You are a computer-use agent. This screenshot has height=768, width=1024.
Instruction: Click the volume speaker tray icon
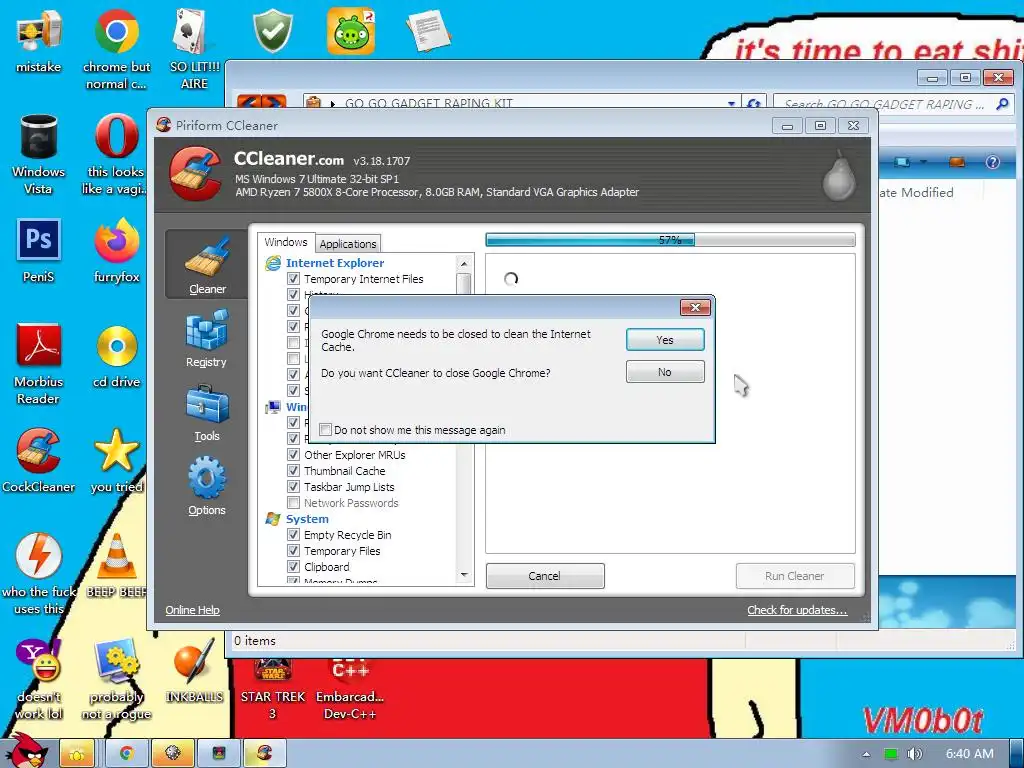pyautogui.click(x=914, y=754)
